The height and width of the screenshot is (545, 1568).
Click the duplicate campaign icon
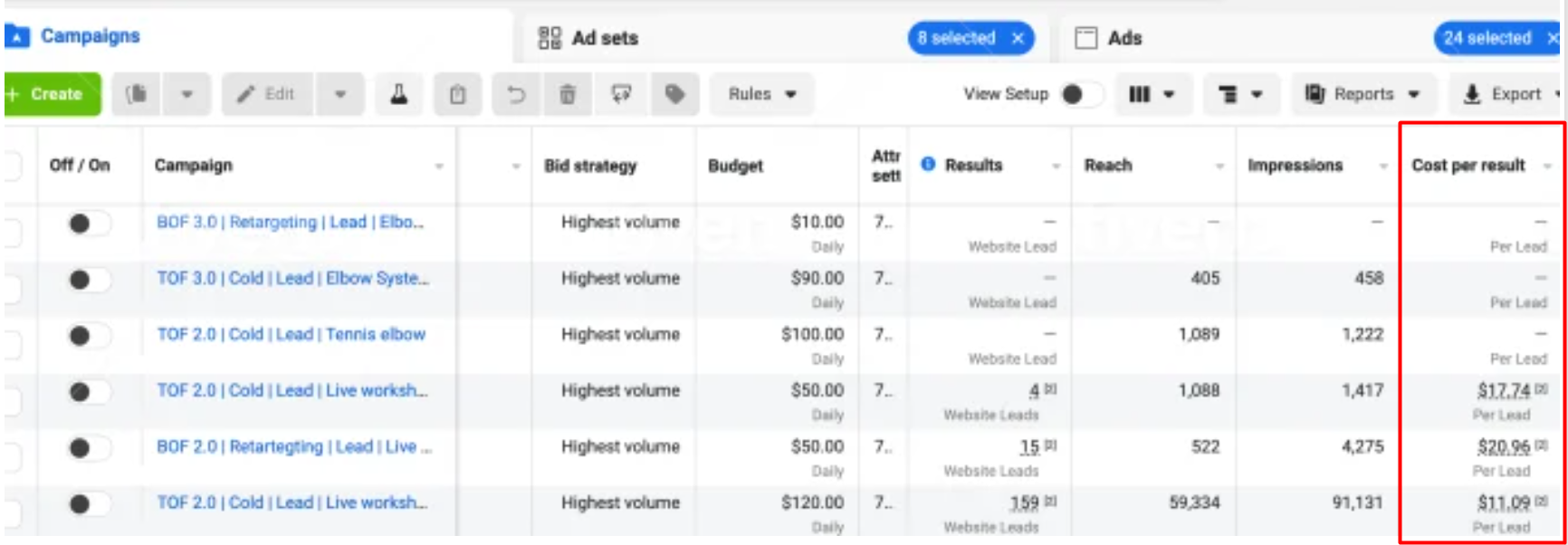pyautogui.click(x=137, y=94)
